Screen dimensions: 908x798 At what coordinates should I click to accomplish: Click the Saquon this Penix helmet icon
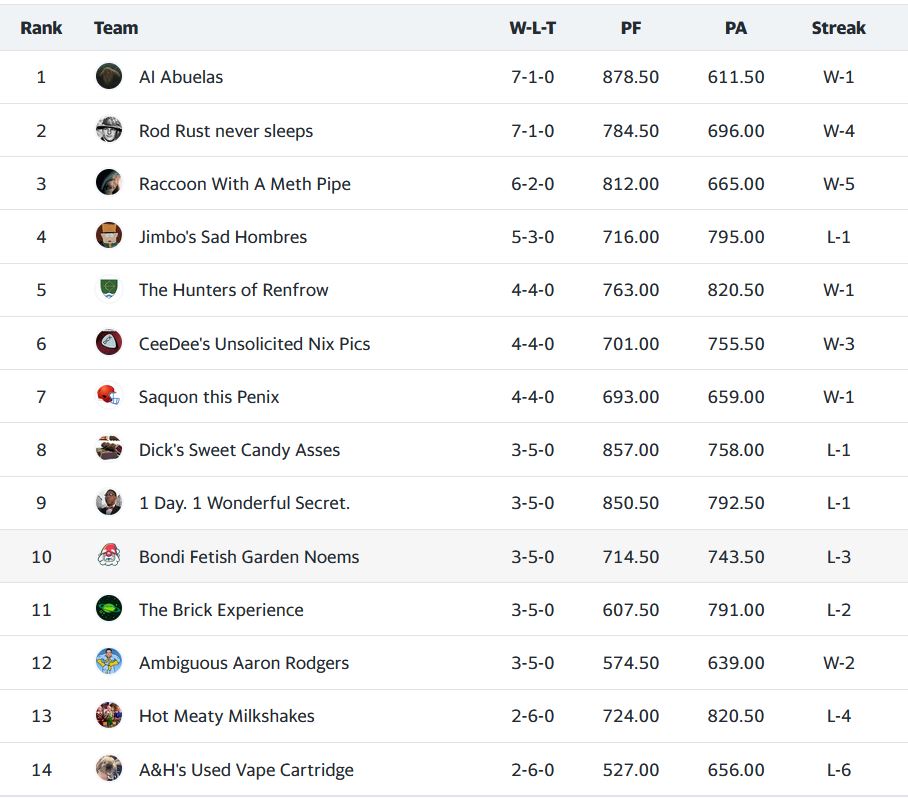(109, 396)
